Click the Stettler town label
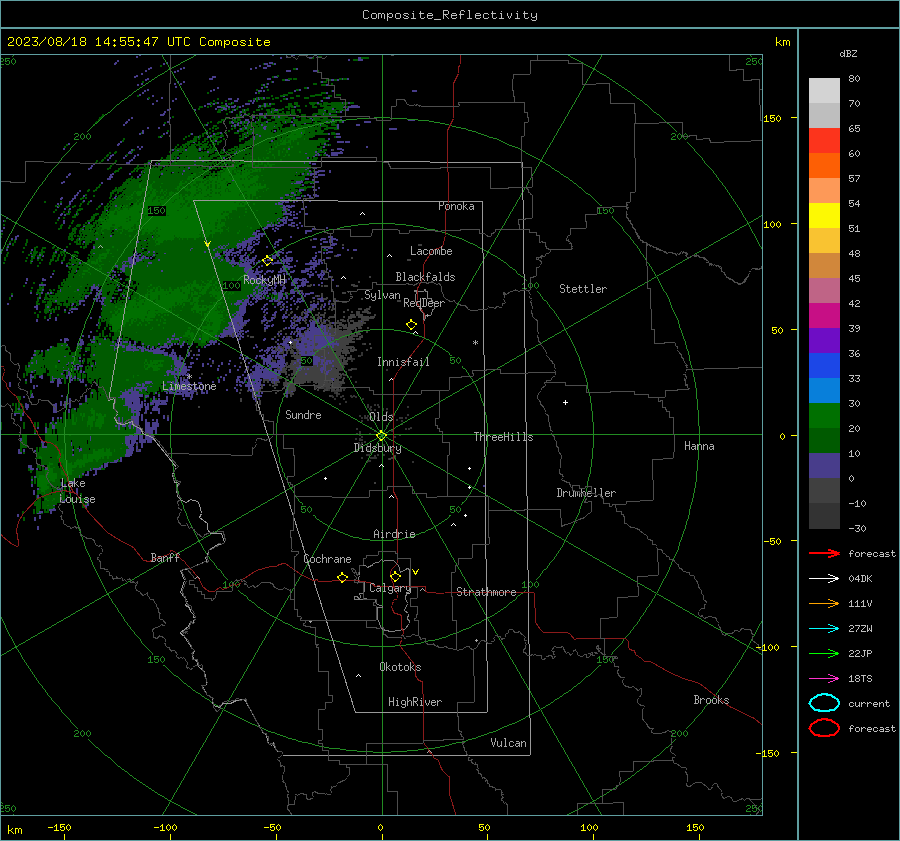The width and height of the screenshot is (900, 841). [583, 289]
